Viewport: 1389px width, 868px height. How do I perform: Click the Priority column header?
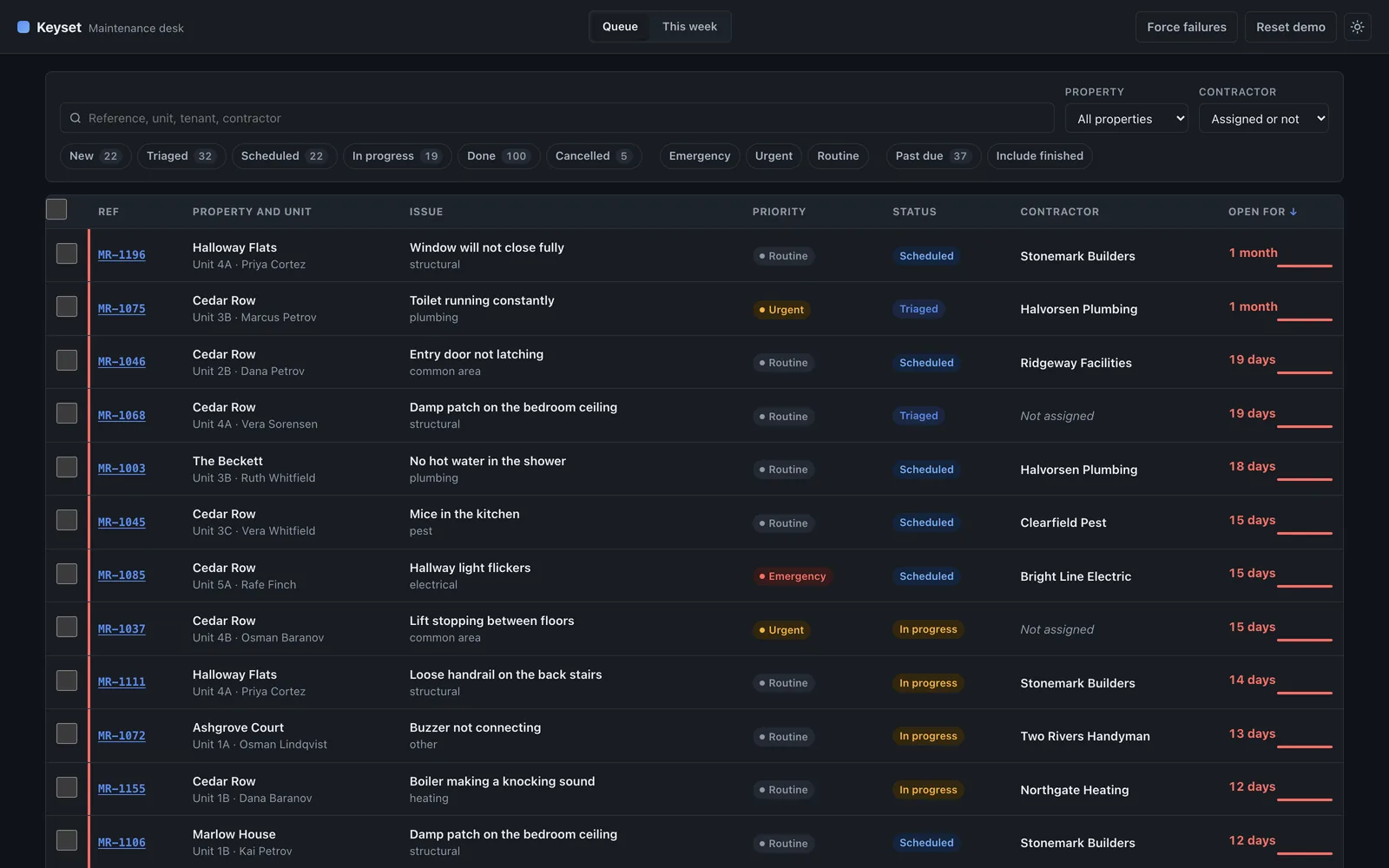779,212
